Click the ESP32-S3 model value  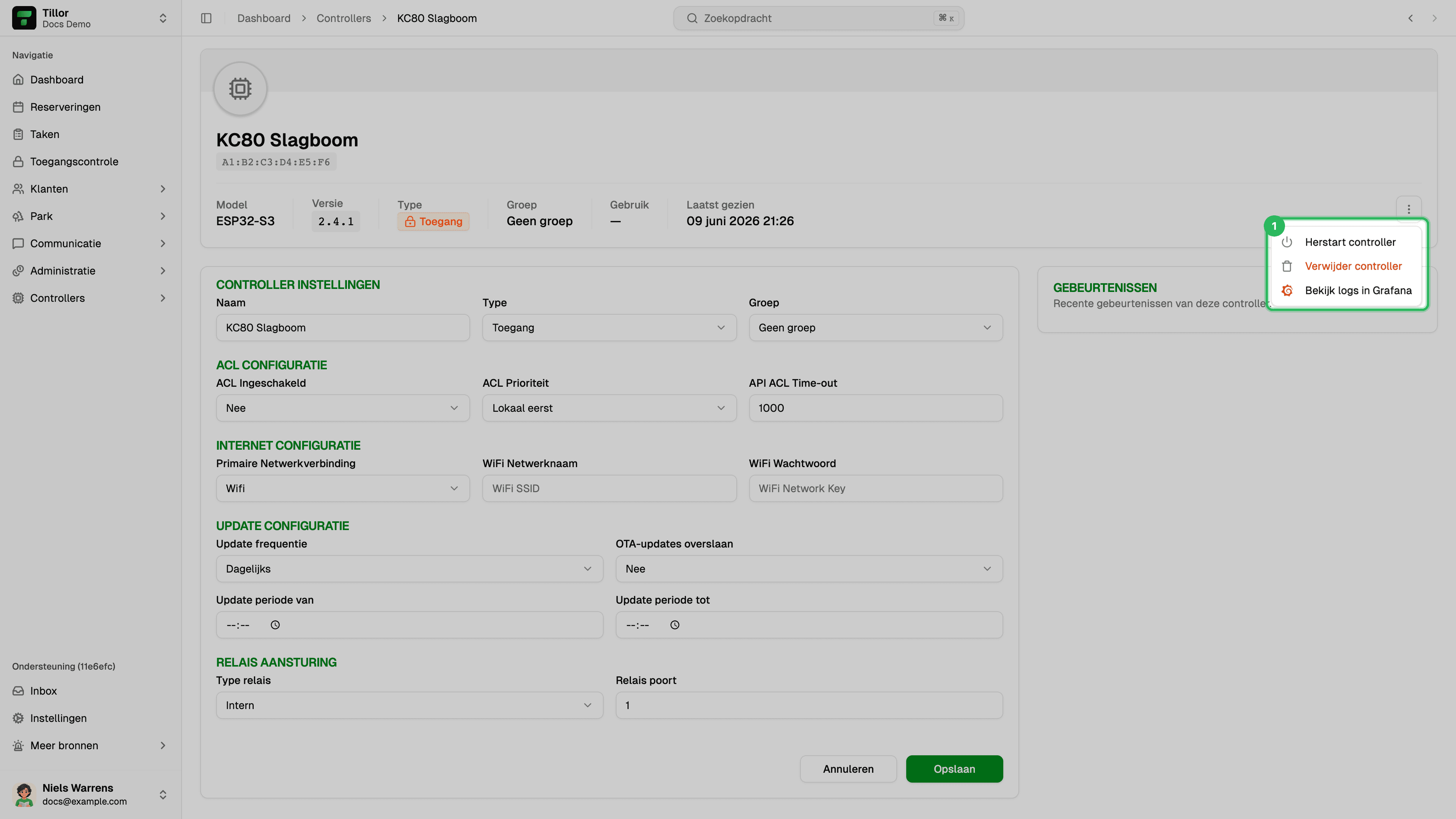pyautogui.click(x=245, y=221)
